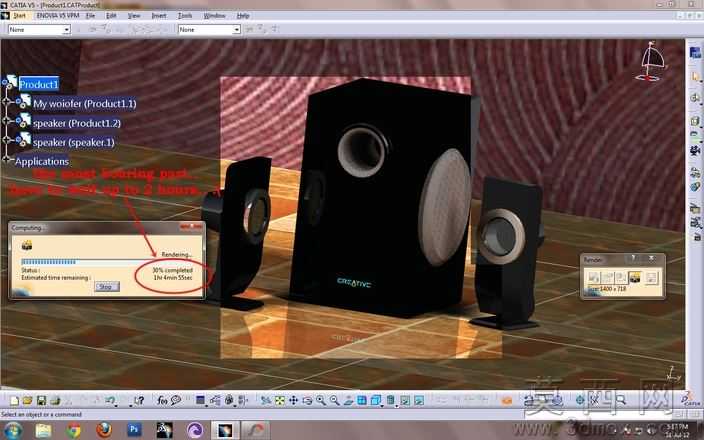Select the Fly mode icon

(x=266, y=400)
